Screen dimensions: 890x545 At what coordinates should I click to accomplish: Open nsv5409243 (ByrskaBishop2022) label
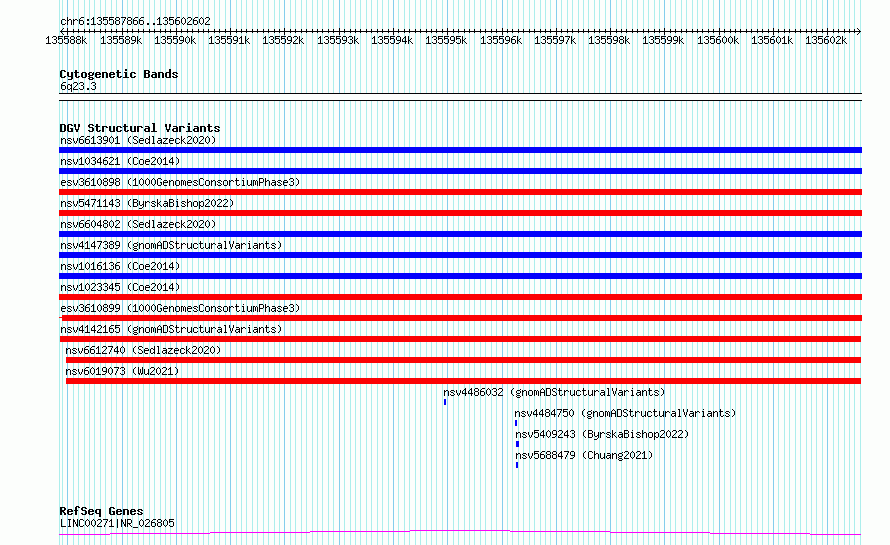pyautogui.click(x=602, y=434)
